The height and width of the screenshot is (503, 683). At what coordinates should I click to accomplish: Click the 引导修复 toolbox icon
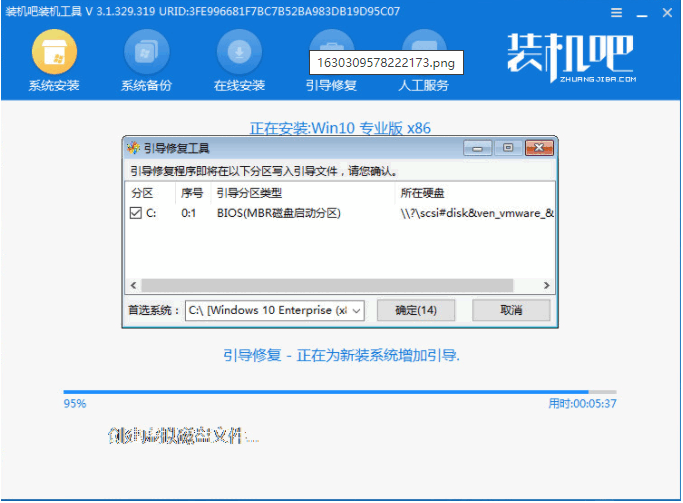pyautogui.click(x=331, y=40)
